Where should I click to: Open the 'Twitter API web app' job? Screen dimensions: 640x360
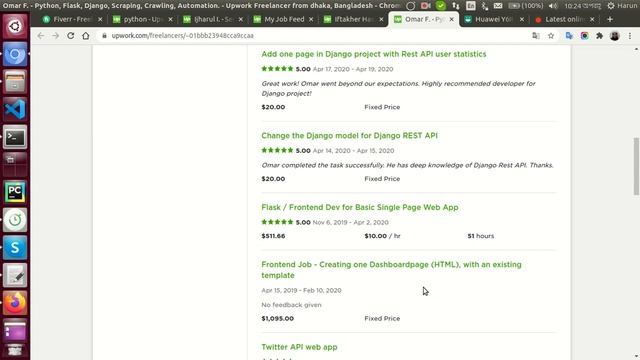(299, 347)
